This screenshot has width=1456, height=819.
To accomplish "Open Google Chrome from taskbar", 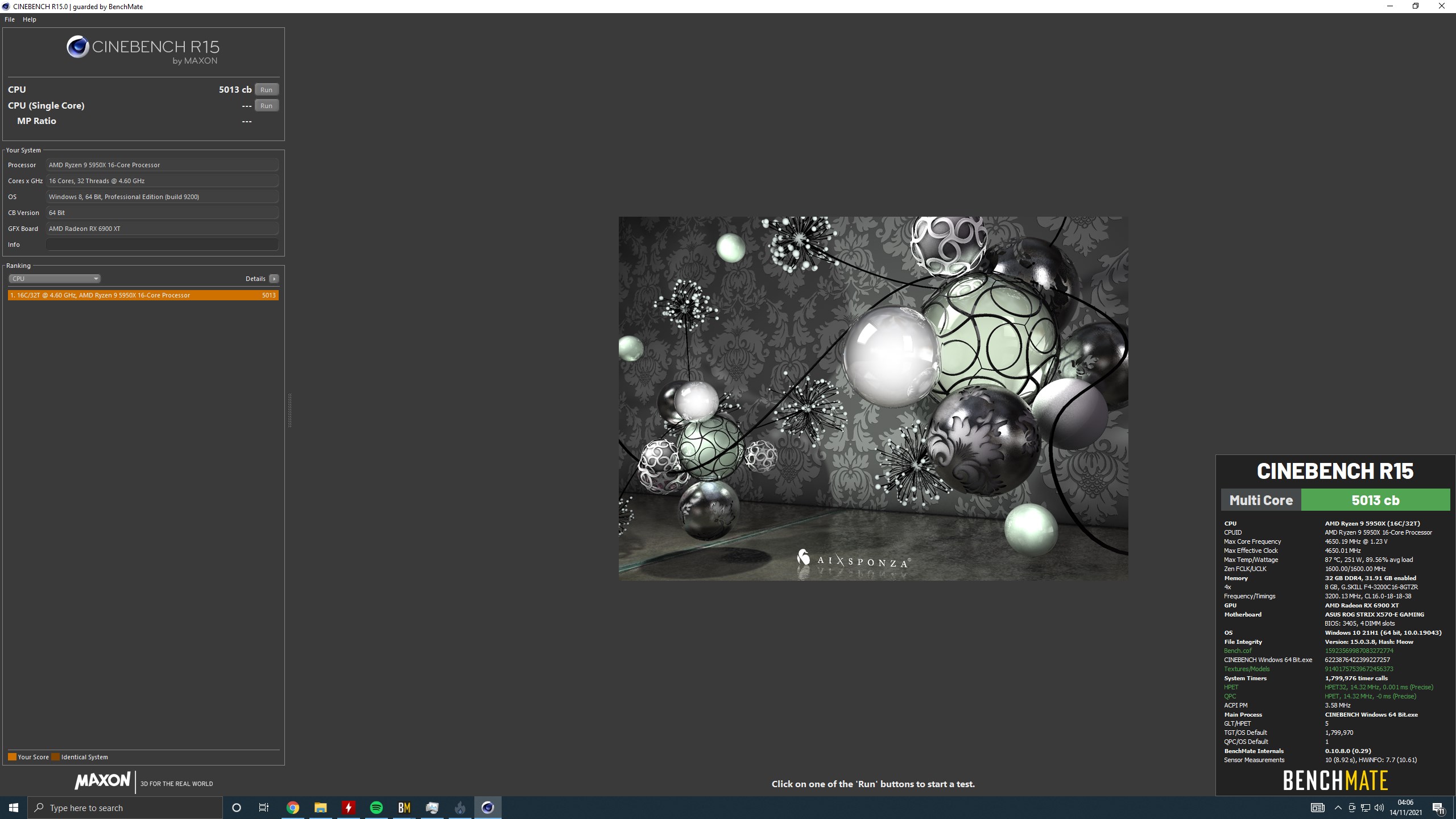I will 292,808.
